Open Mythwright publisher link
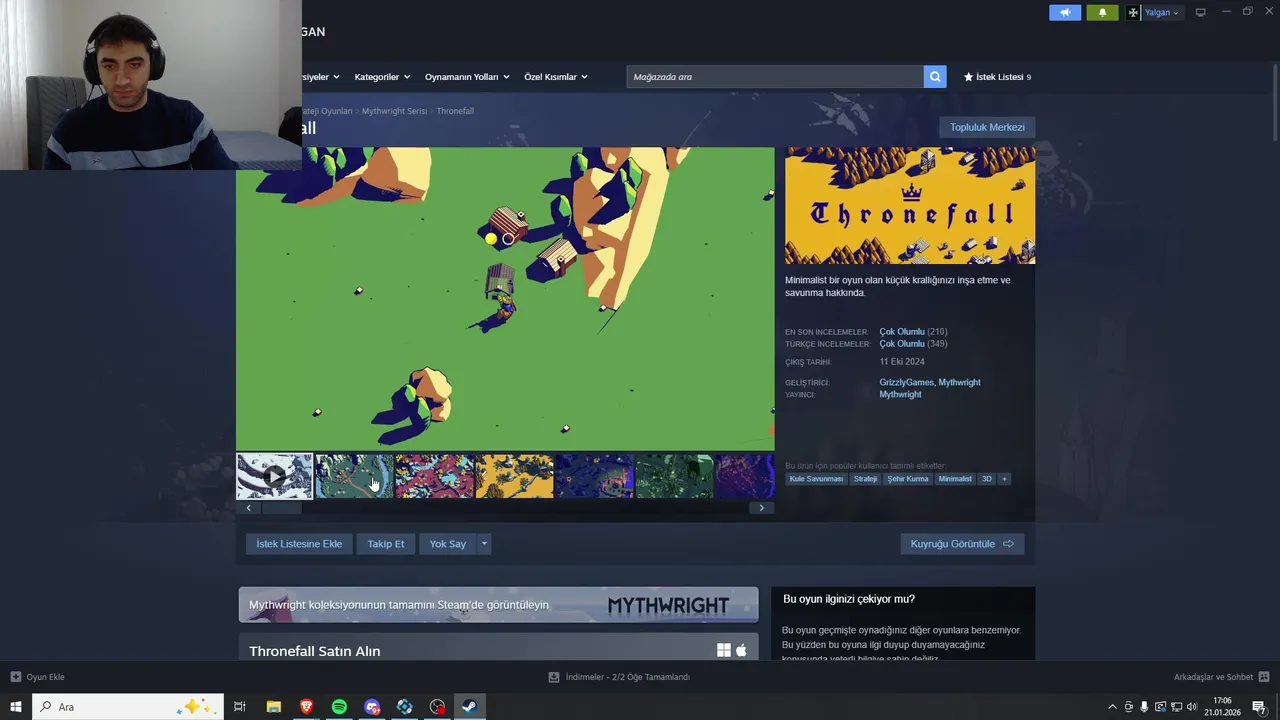Screen dimensions: 1280x720 click(900, 394)
